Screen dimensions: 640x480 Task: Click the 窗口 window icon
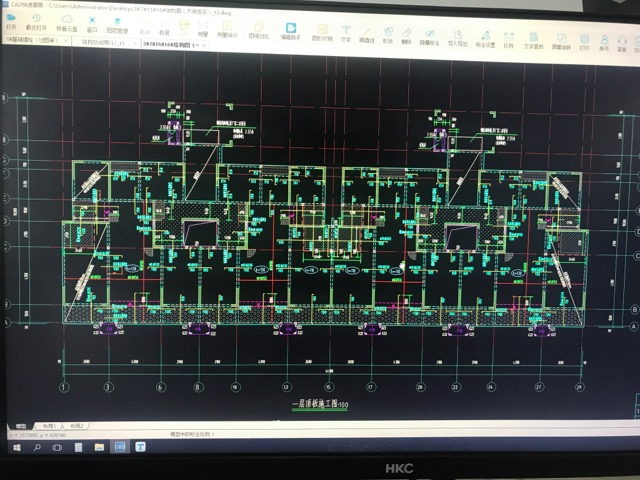92,24
